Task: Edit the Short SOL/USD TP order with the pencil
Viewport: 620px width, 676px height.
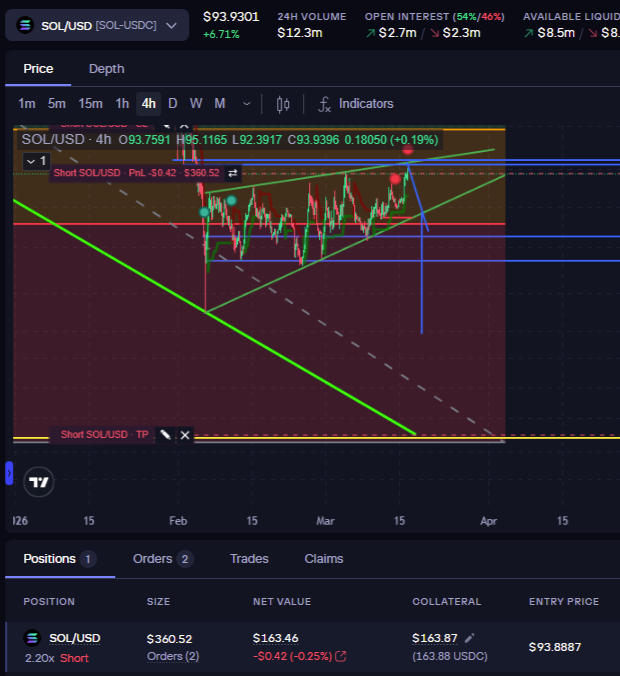Action: 165,435
